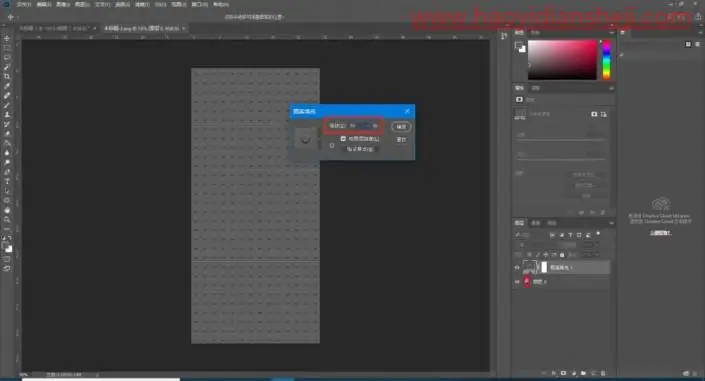This screenshot has width=705, height=381.
Task: Hide the bottom layer via eye icon
Action: 517,282
